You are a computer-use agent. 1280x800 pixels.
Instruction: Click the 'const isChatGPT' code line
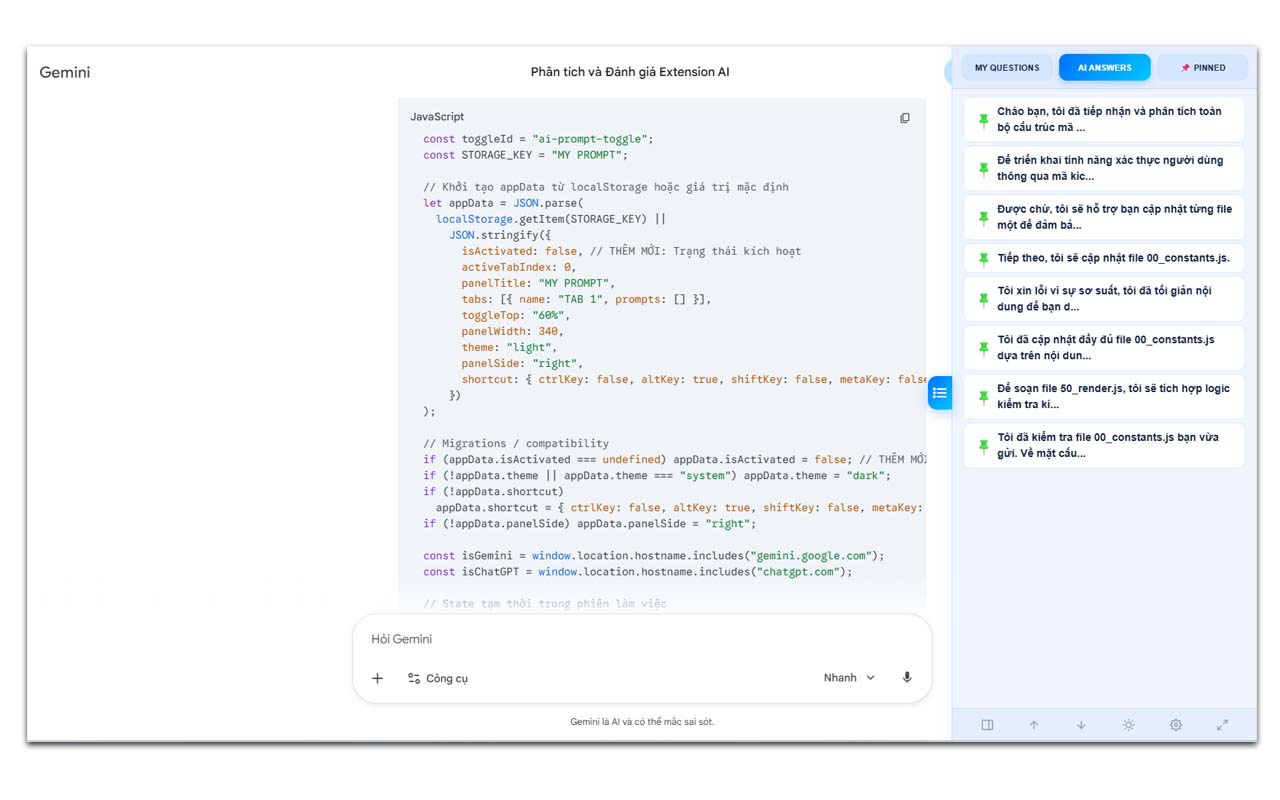point(638,571)
